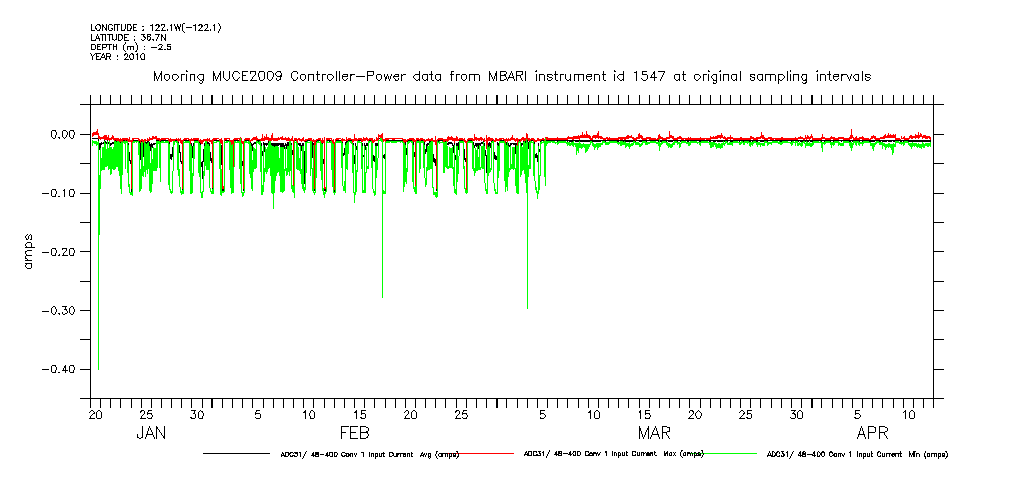Viewport: 1009px width, 504px height.
Task: Click the Input Current Avg legend entry
Action: pyautogui.click(x=369, y=454)
